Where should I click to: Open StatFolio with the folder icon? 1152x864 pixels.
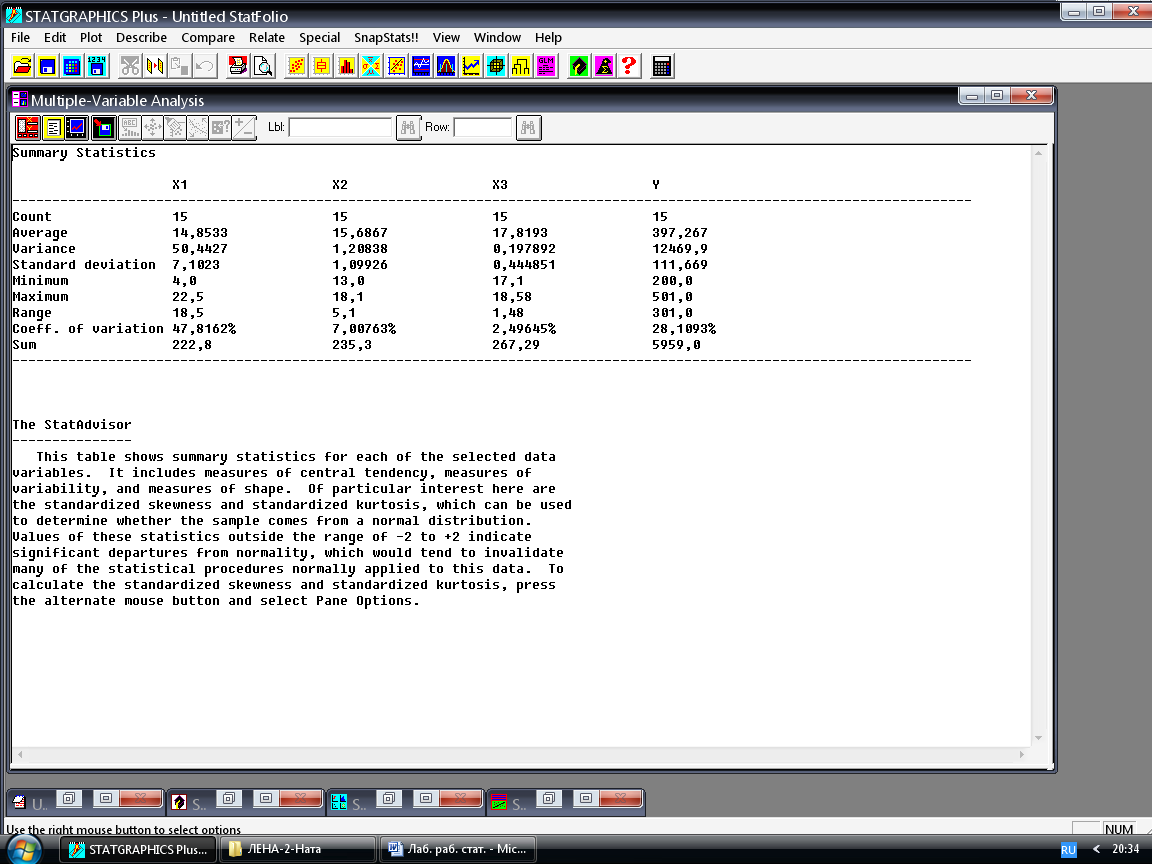click(23, 66)
